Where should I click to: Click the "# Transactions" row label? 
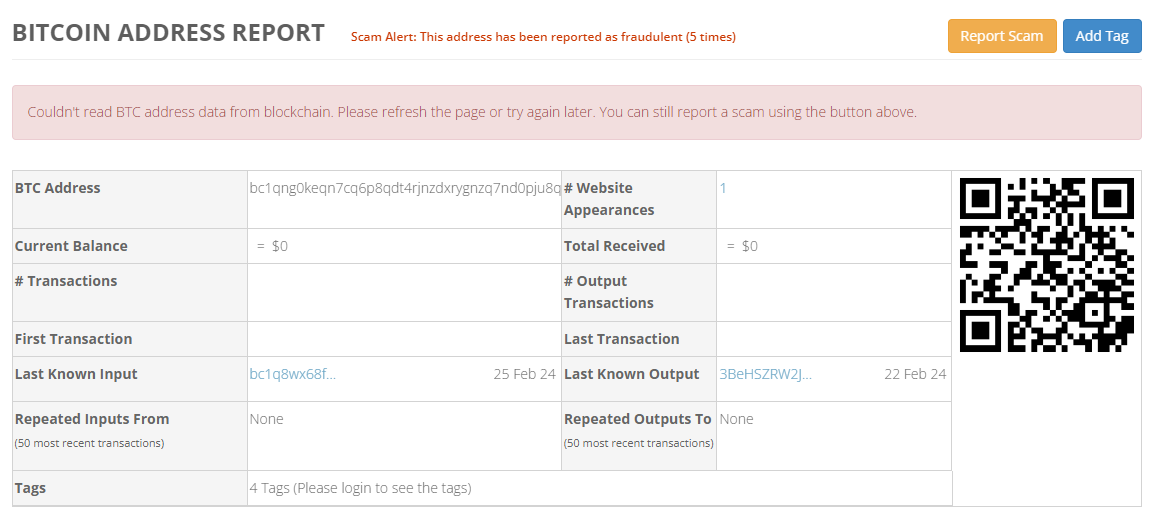(x=66, y=282)
